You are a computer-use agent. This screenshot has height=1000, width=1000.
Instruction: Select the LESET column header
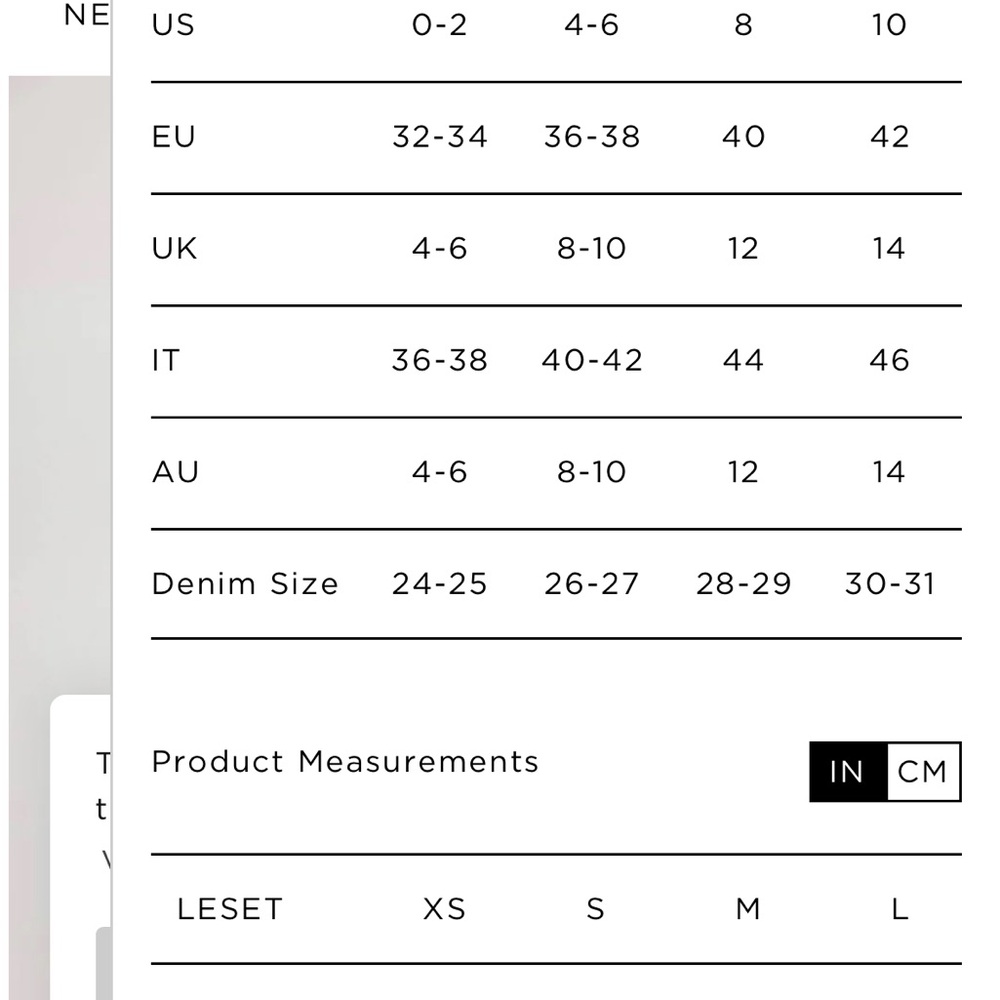tap(230, 909)
